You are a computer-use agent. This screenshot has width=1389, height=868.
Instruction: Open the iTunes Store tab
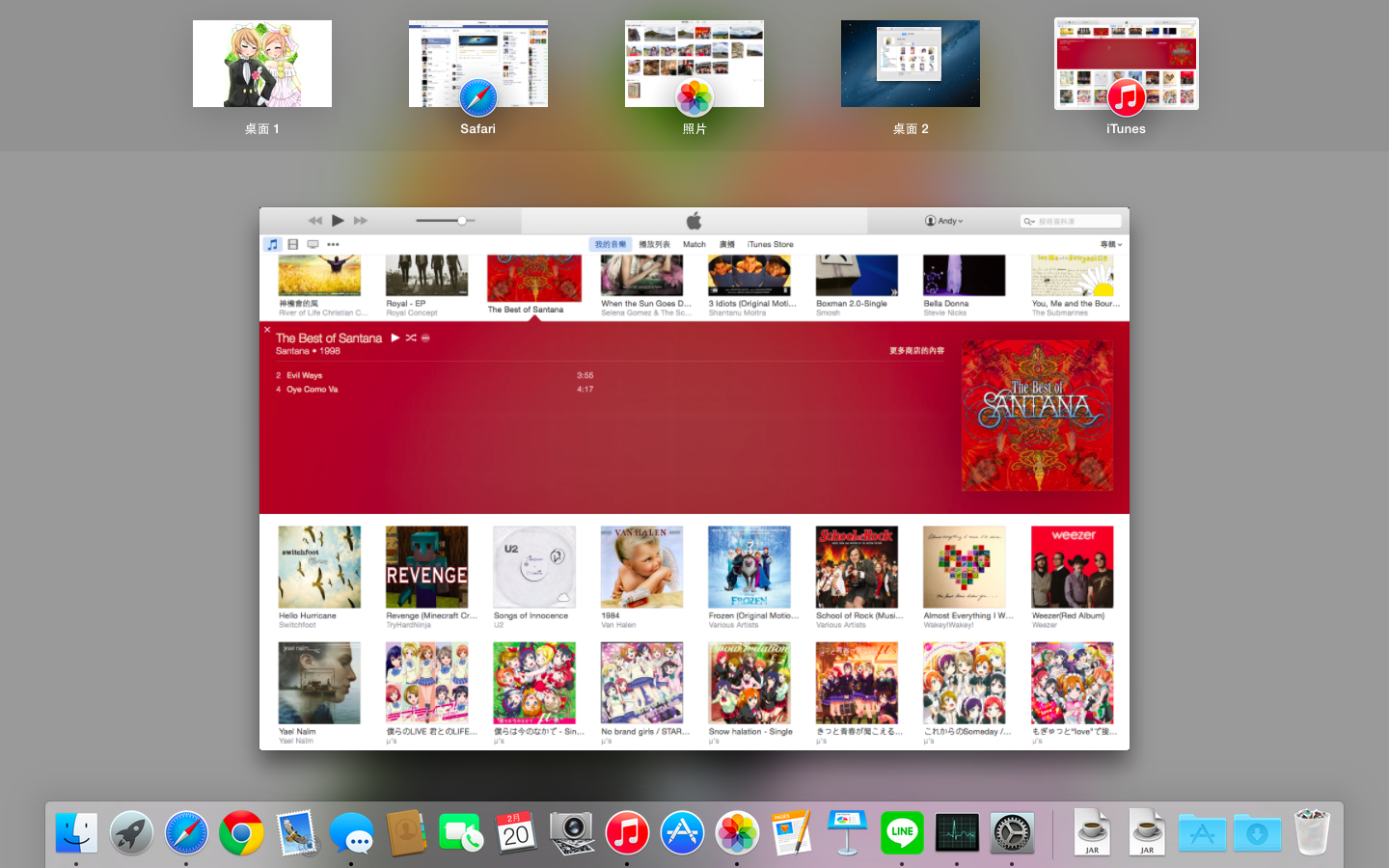770,244
